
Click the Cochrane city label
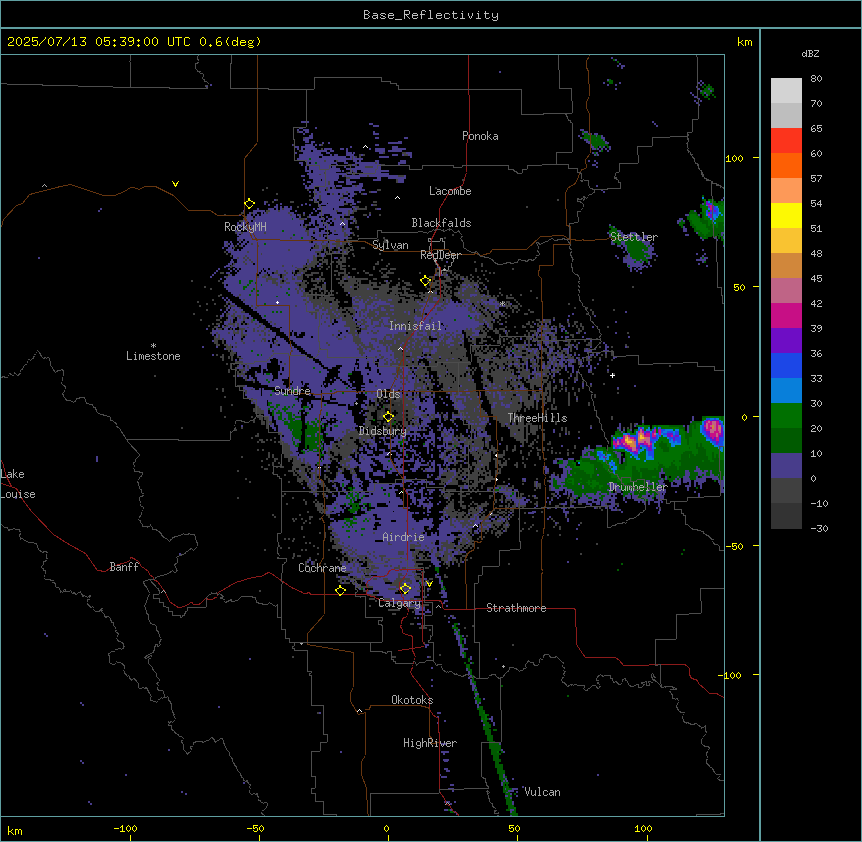[322, 568]
